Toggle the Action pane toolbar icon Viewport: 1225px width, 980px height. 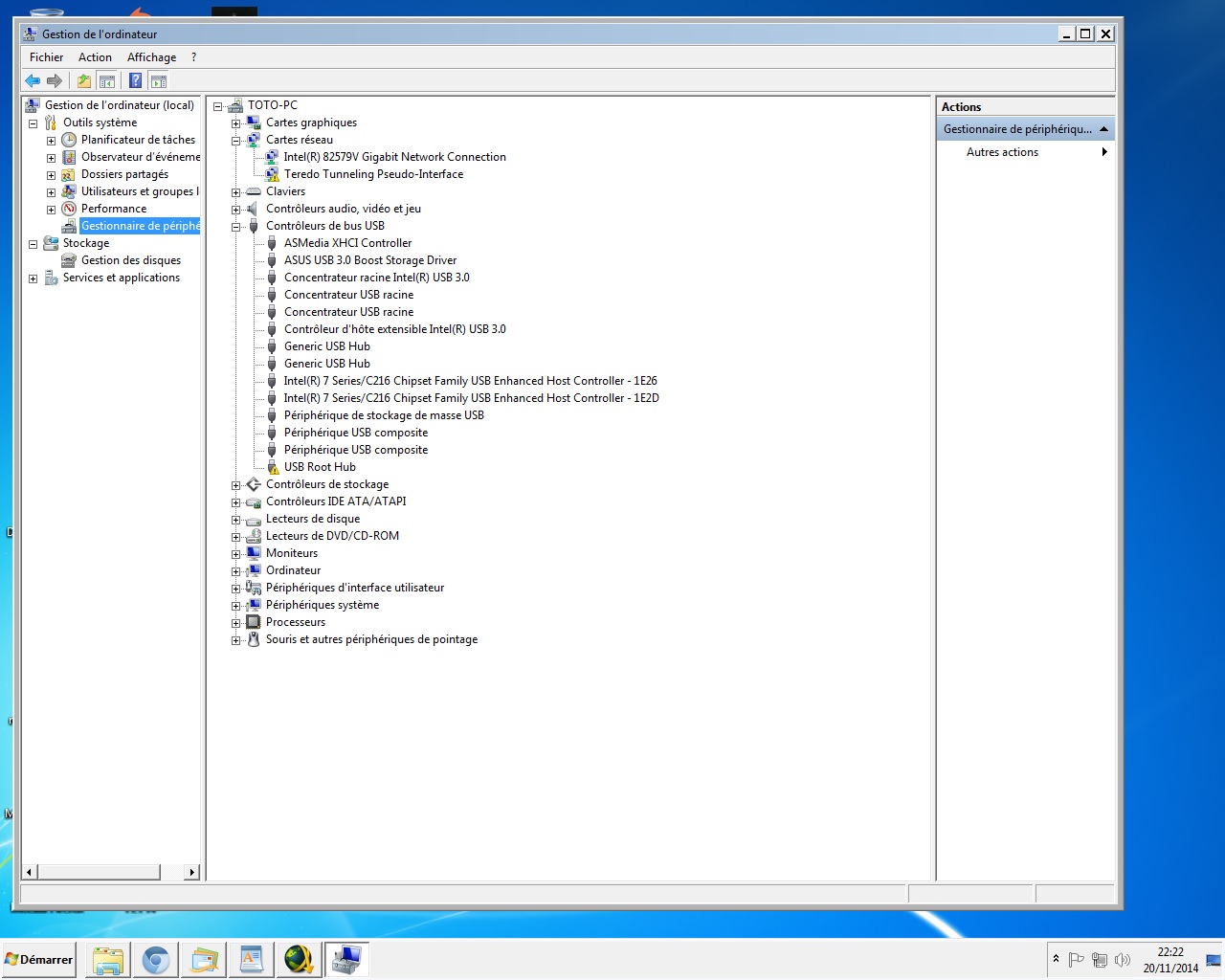click(159, 81)
